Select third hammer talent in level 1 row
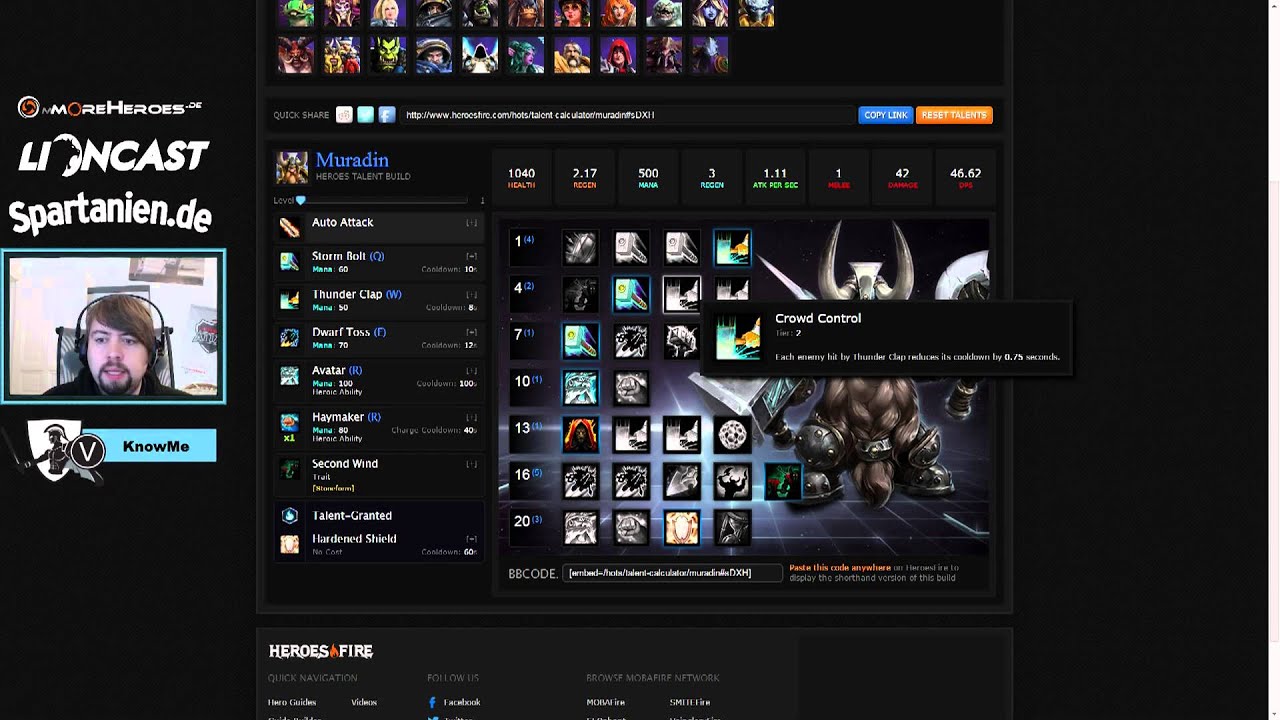The image size is (1280, 720). click(682, 247)
